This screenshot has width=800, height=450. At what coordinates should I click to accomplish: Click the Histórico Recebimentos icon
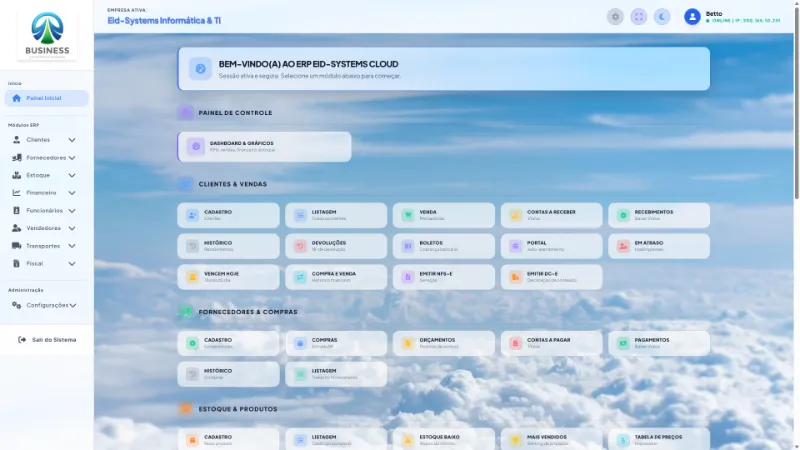pyautogui.click(x=192, y=246)
